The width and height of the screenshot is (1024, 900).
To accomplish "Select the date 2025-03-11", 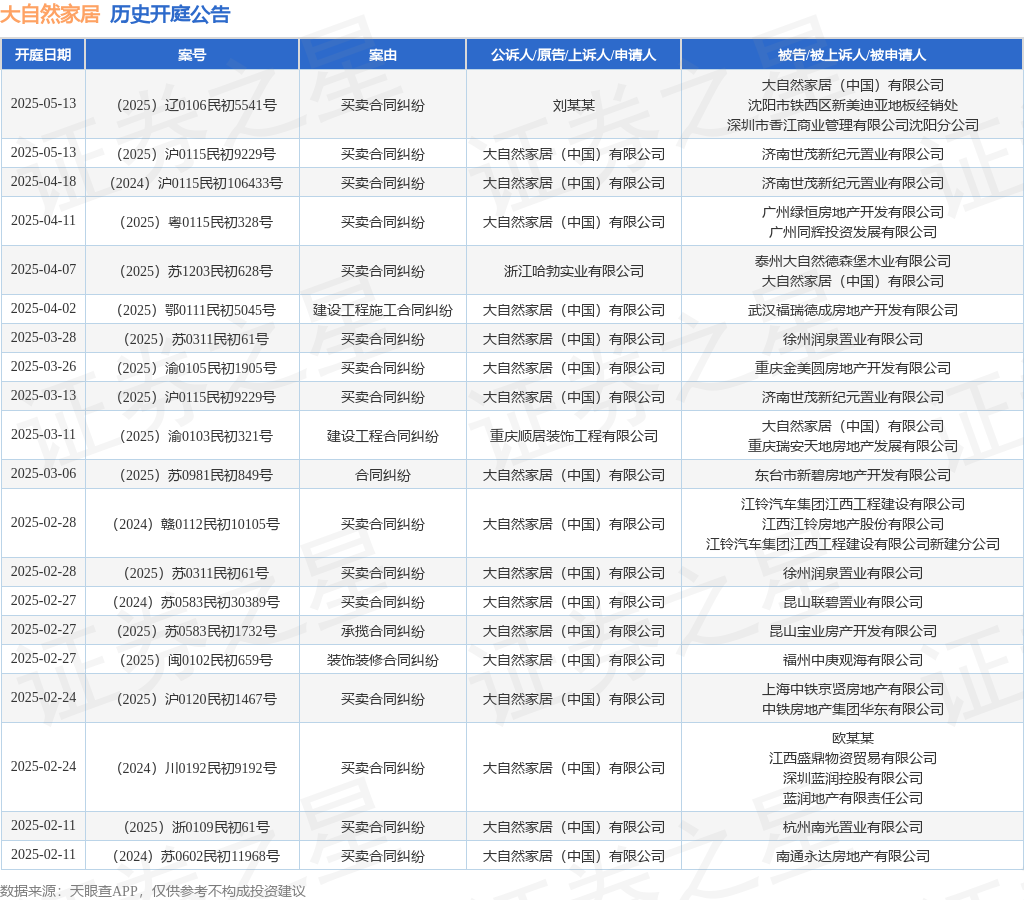I will [43, 435].
